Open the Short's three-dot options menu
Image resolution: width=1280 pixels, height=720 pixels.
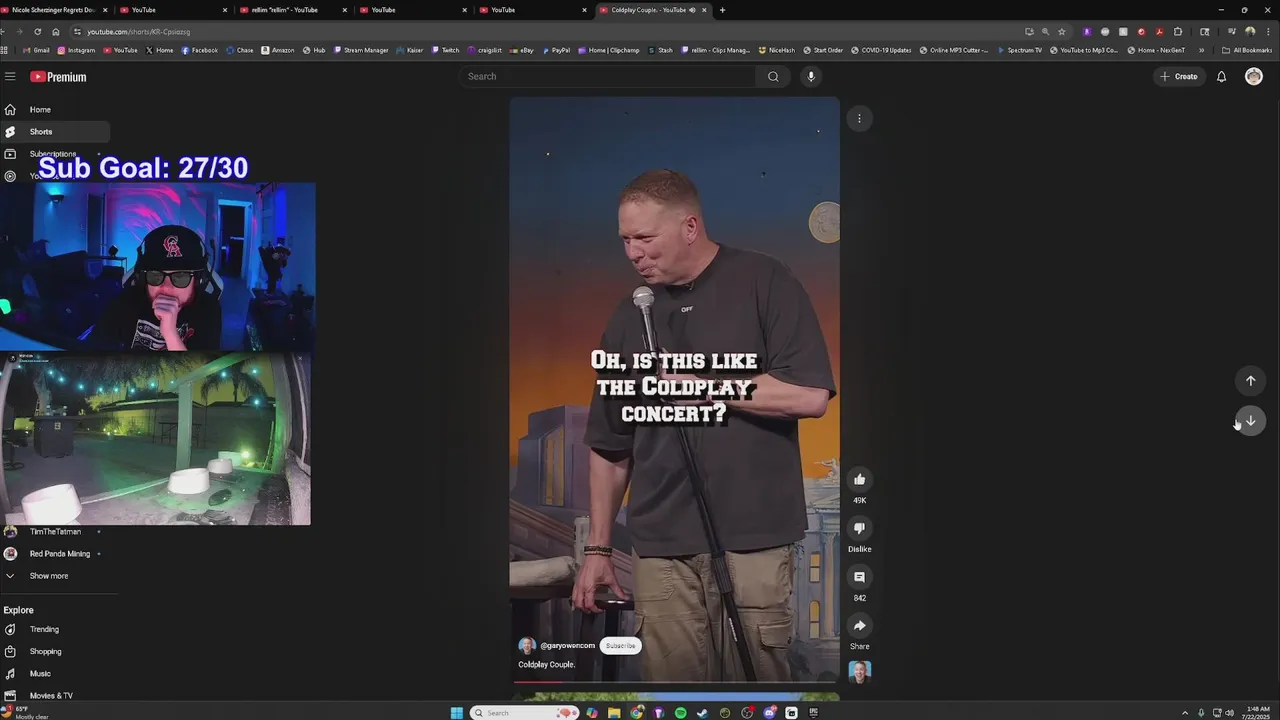coord(859,118)
